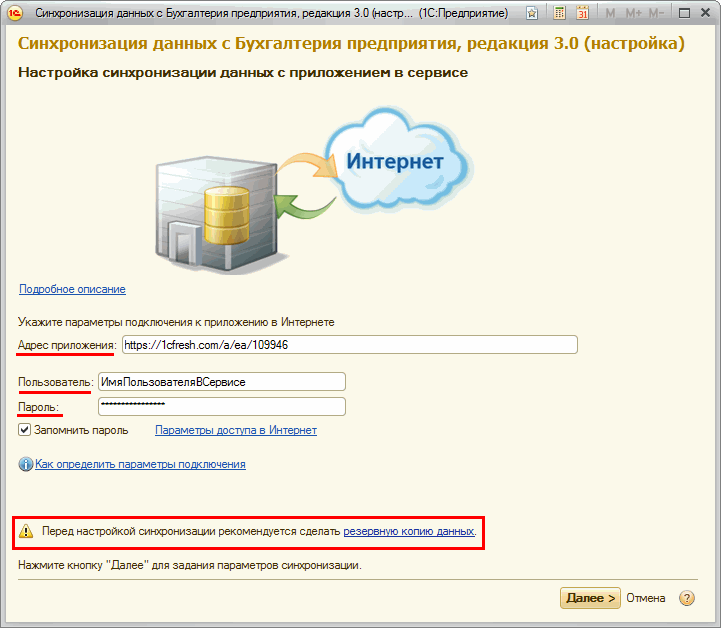This screenshot has height=628, width=721.
Task: Open 'Подробное описание' link
Action: tap(72, 289)
